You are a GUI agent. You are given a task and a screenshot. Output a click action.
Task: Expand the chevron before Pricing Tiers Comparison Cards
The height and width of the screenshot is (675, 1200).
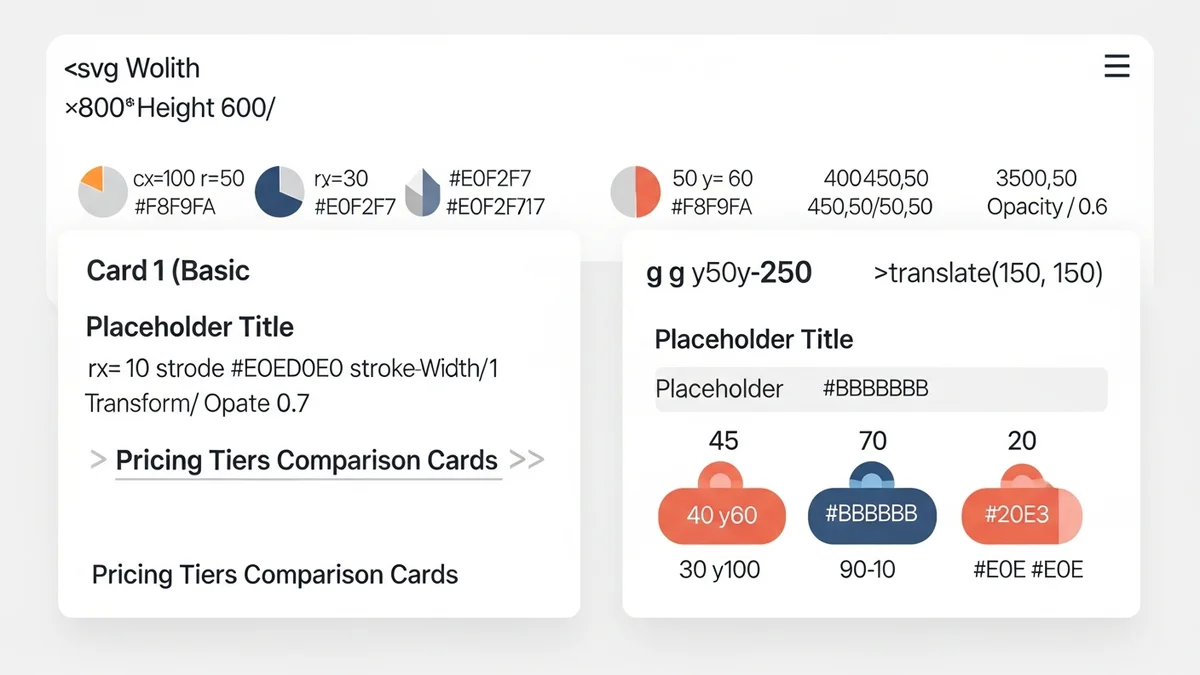[x=97, y=460]
